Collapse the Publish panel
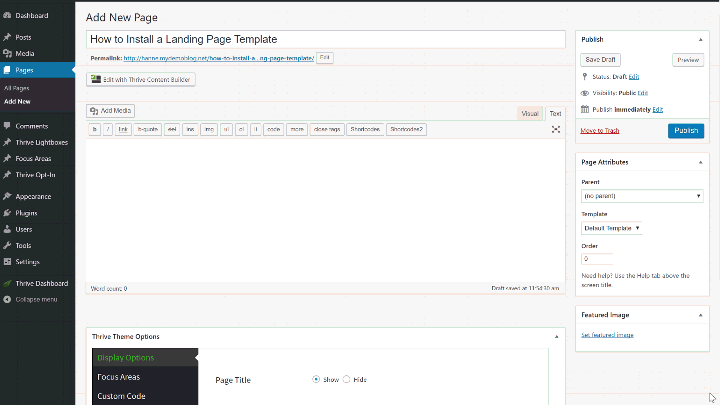Image resolution: width=720 pixels, height=405 pixels. point(700,39)
